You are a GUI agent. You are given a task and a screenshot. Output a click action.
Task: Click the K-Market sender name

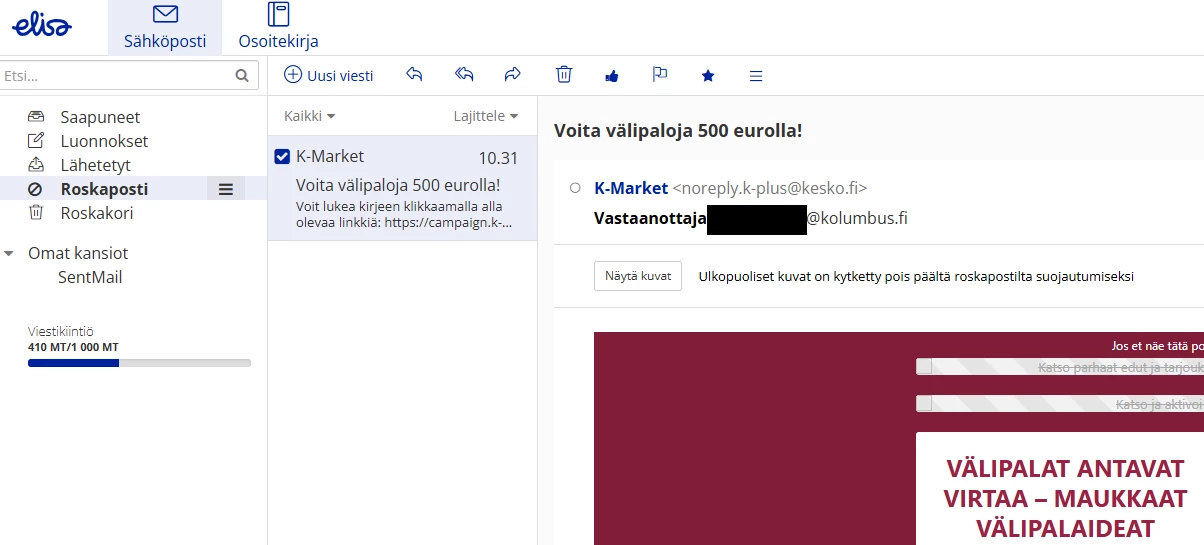(x=631, y=188)
